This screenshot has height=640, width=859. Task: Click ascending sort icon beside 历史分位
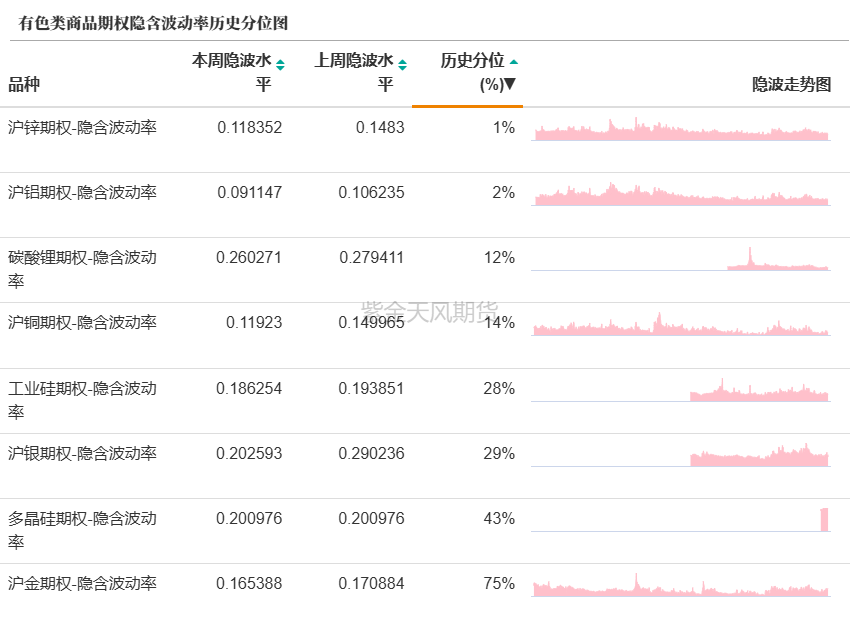[513, 62]
